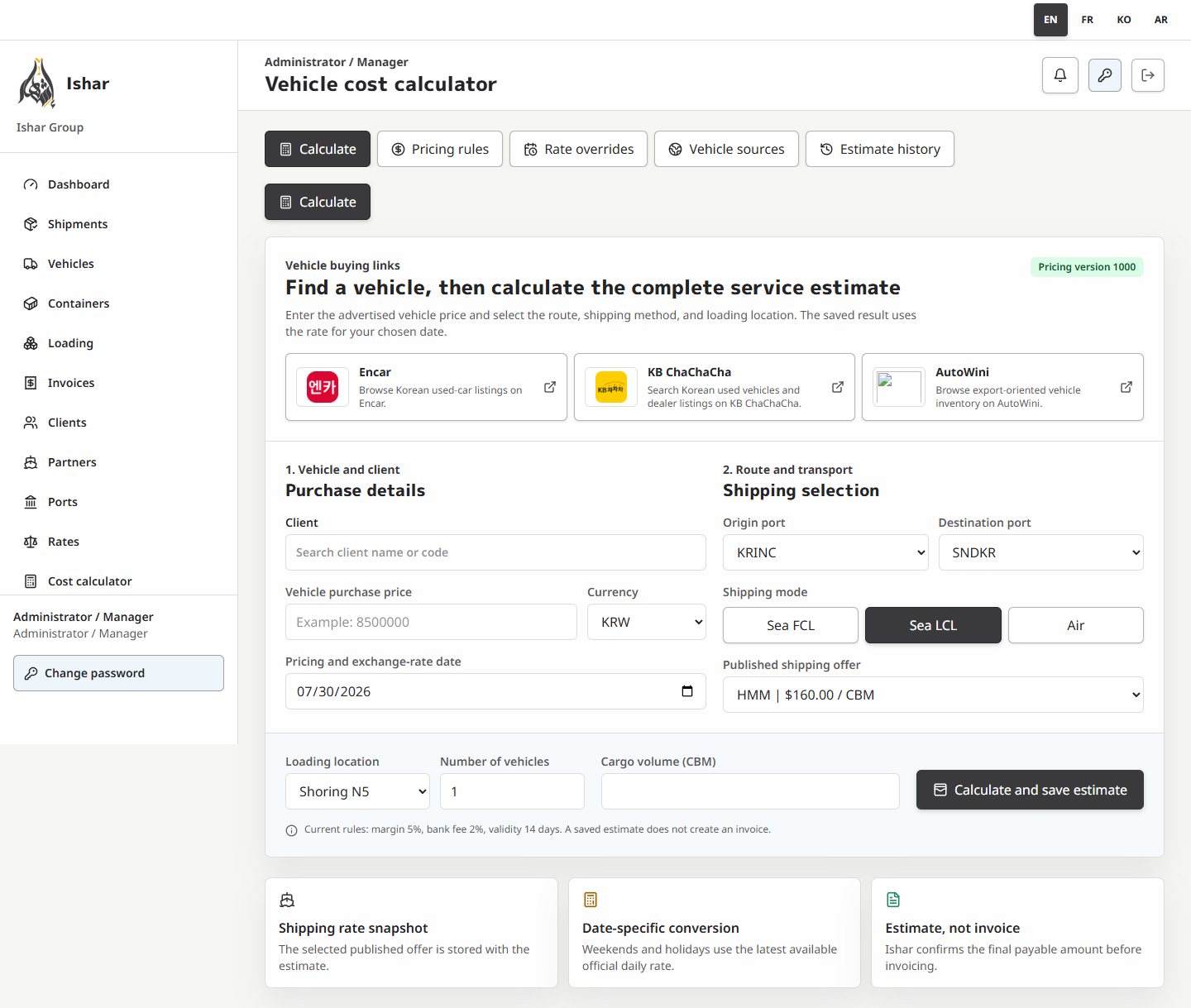Screen dimensions: 1191x1008
Task: Switch to Estimate history tab
Action: click(880, 149)
